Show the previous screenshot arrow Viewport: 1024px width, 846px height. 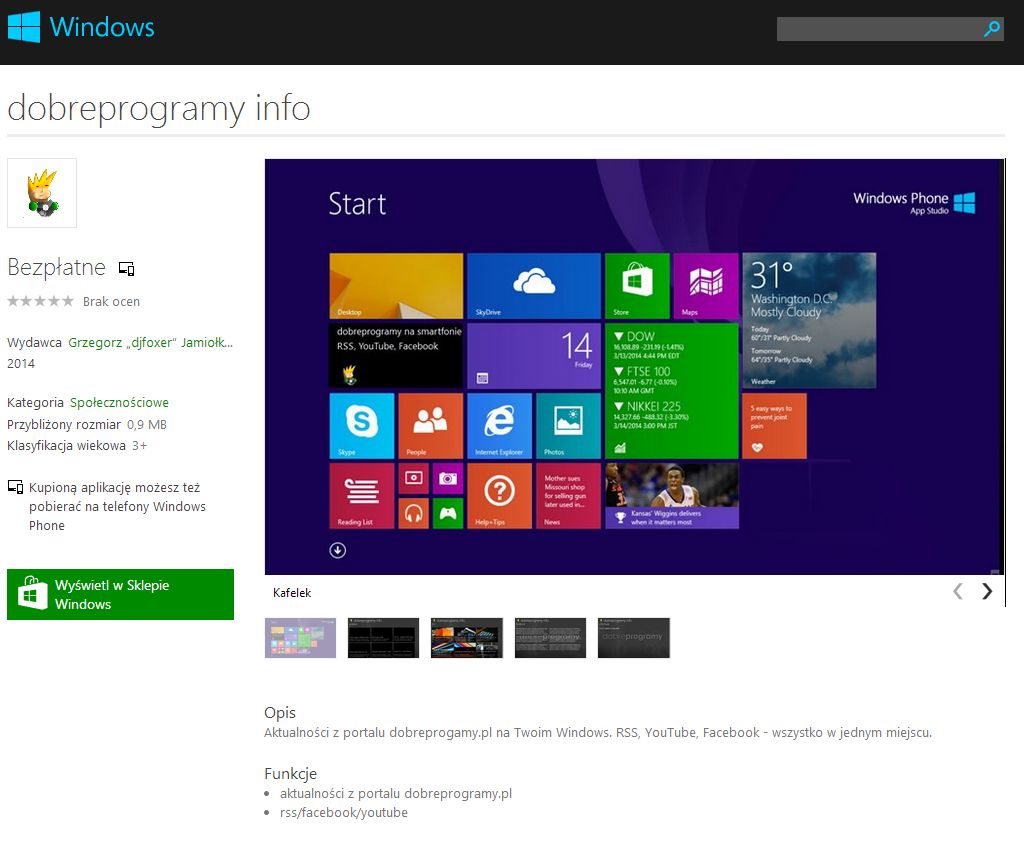(x=957, y=591)
